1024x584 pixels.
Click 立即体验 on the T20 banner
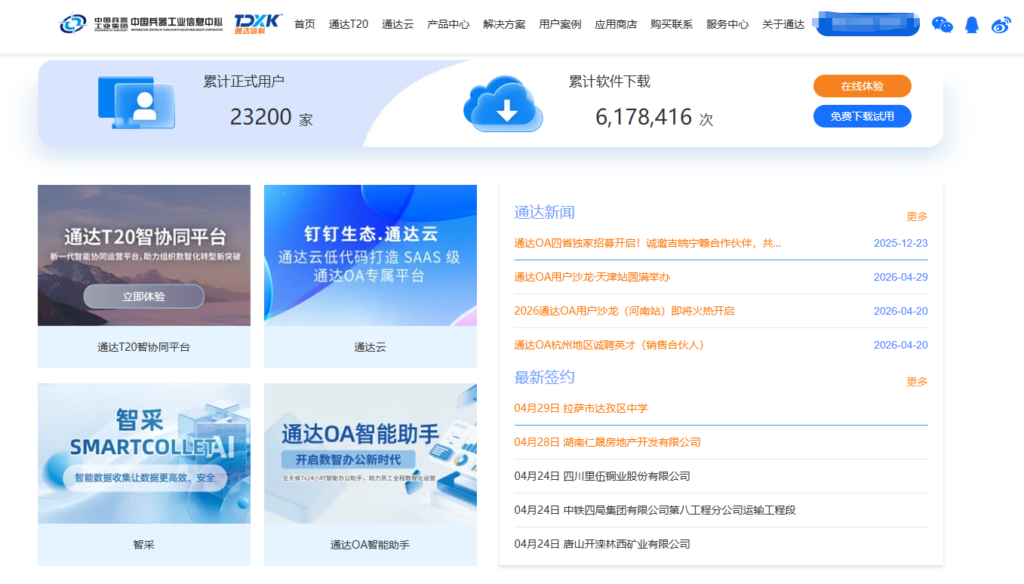click(144, 297)
